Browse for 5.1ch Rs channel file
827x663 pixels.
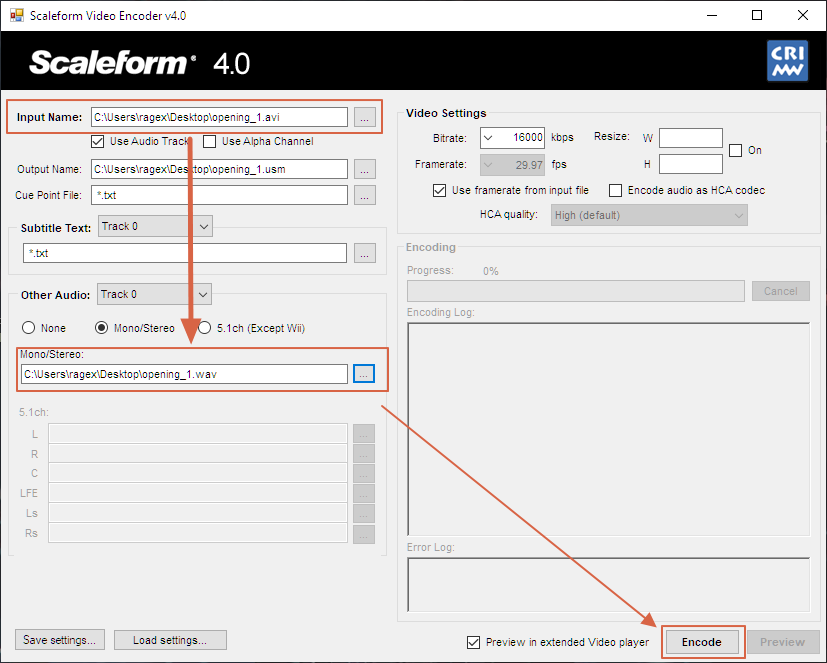coord(363,534)
